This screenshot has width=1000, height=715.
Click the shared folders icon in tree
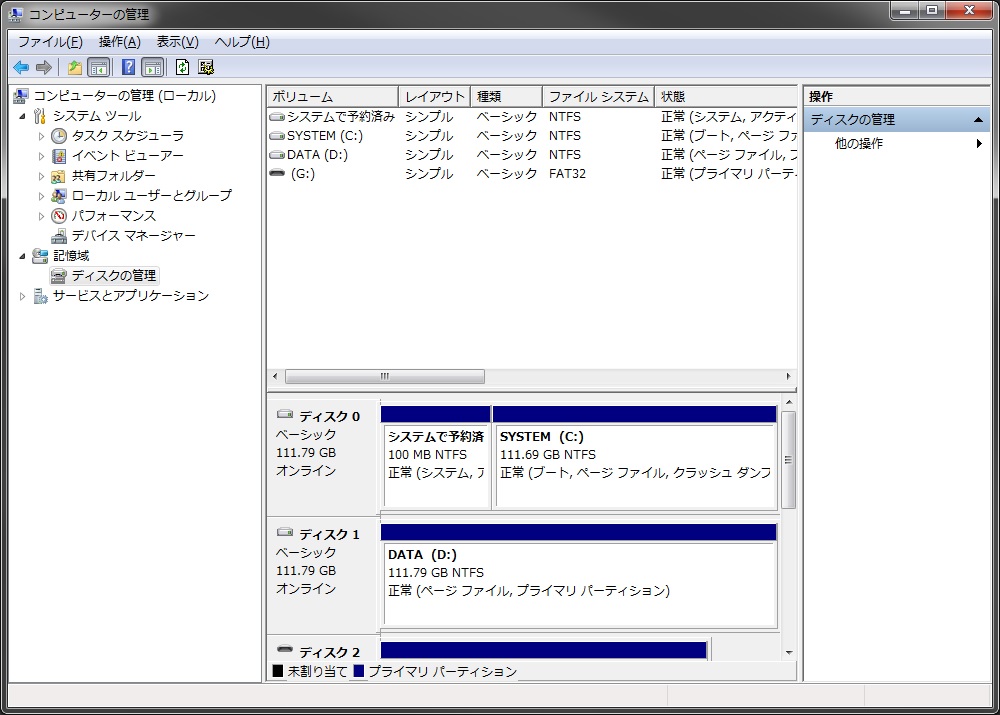[x=59, y=176]
